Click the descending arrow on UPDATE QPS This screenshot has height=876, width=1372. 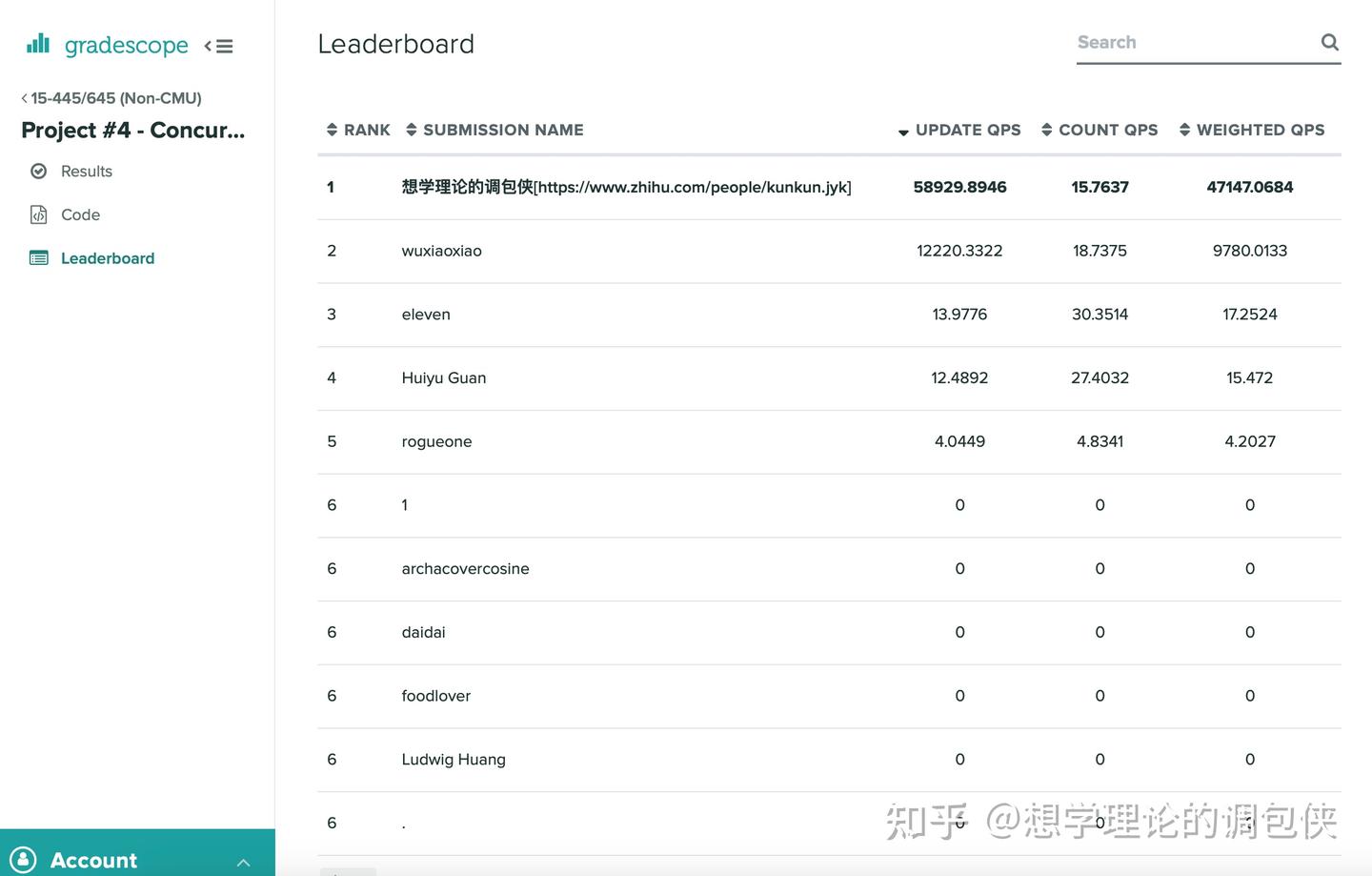pyautogui.click(x=902, y=132)
